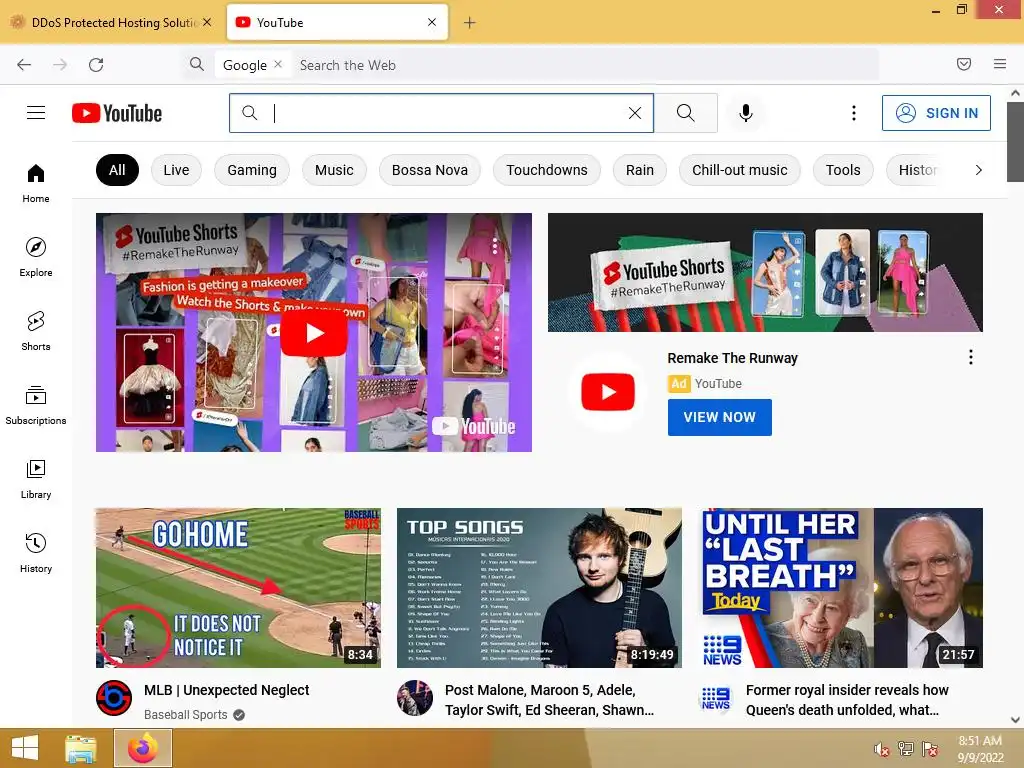Start voice search with microphone
This screenshot has width=1024, height=768.
[746, 113]
